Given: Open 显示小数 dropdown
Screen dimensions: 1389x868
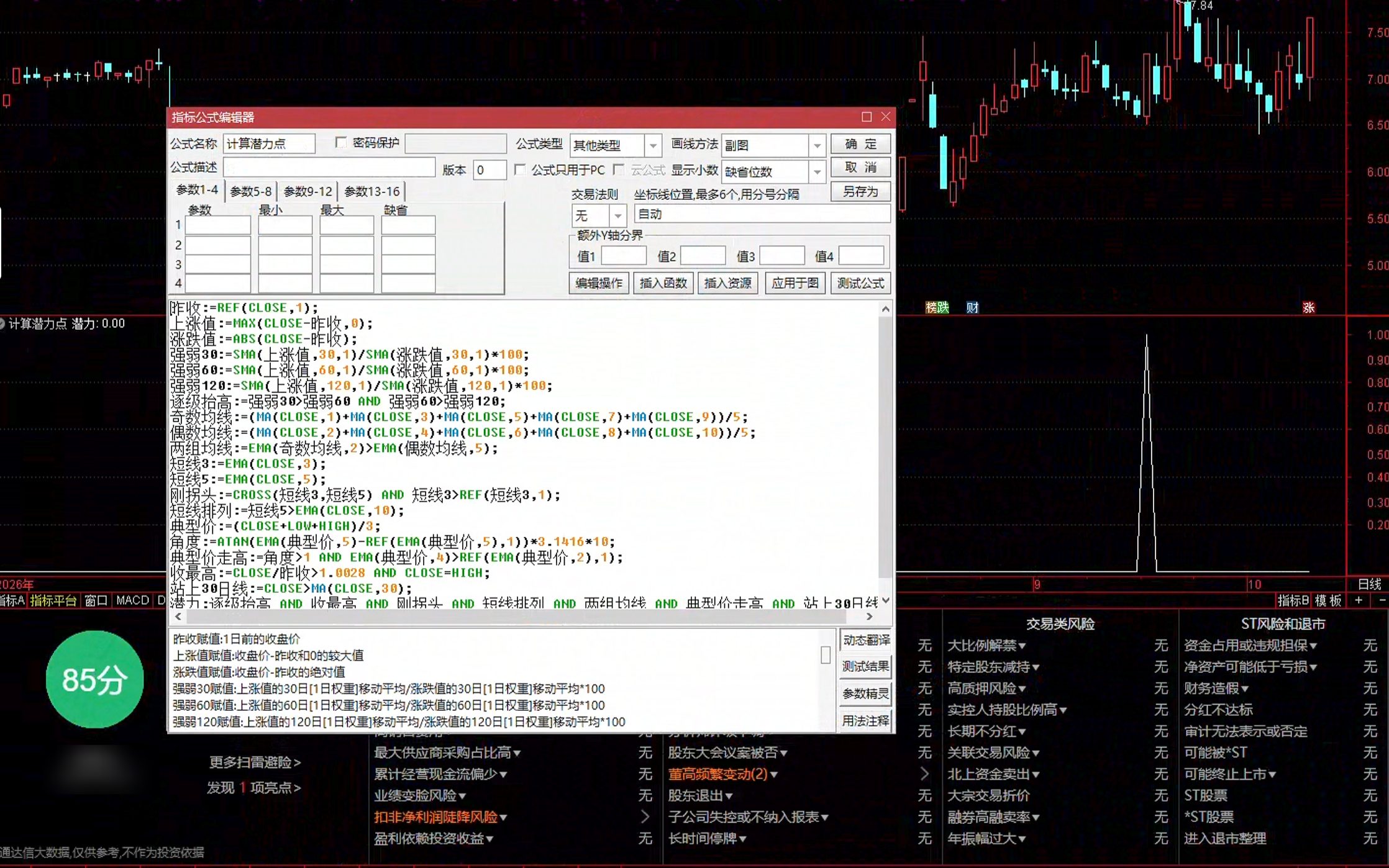Looking at the screenshot, I should click(817, 171).
